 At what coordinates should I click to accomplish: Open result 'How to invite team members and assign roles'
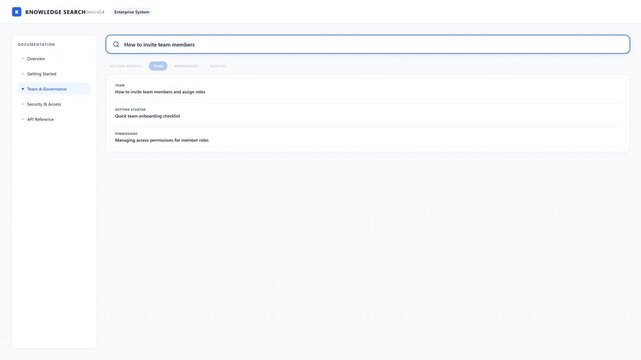368,89
